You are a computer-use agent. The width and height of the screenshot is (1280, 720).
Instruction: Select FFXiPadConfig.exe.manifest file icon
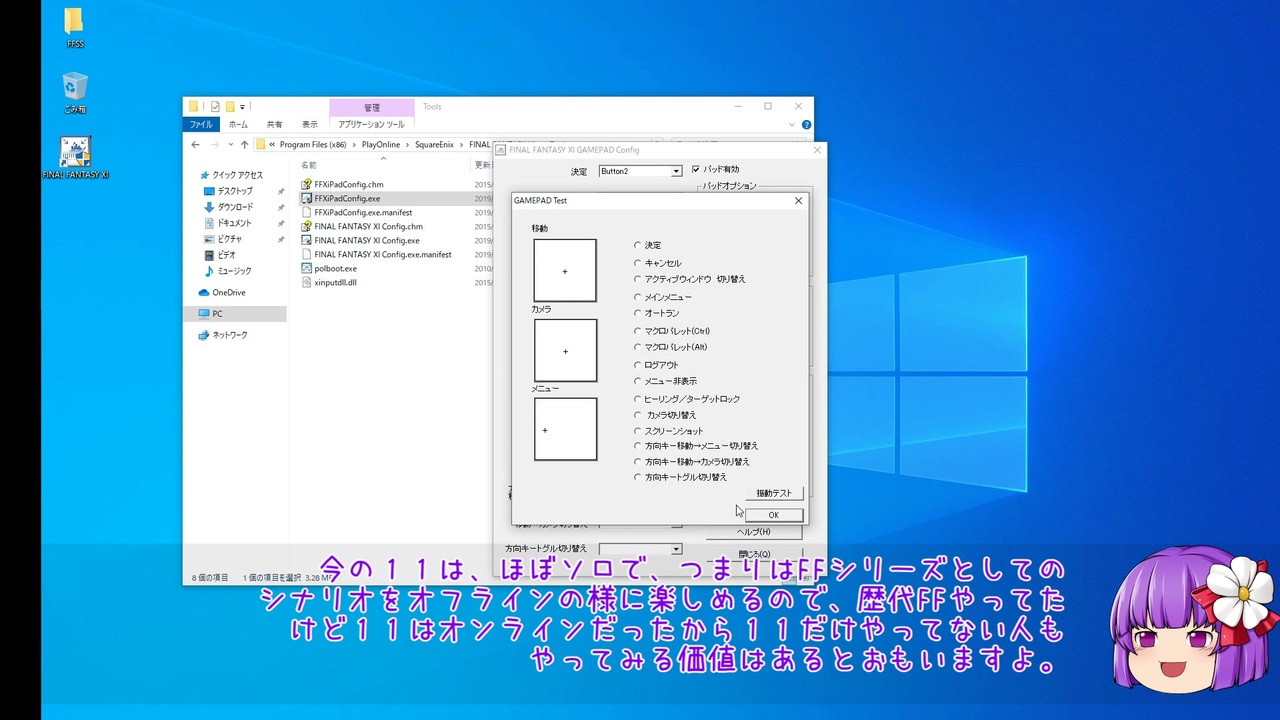pos(307,212)
